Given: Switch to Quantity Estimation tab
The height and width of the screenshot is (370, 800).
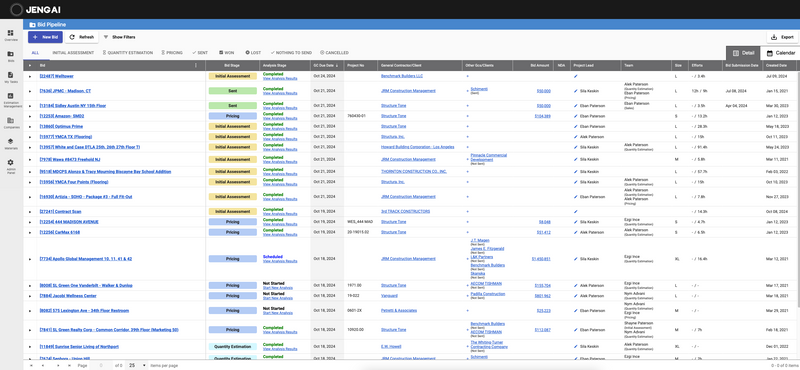Looking at the screenshot, I should (128, 53).
